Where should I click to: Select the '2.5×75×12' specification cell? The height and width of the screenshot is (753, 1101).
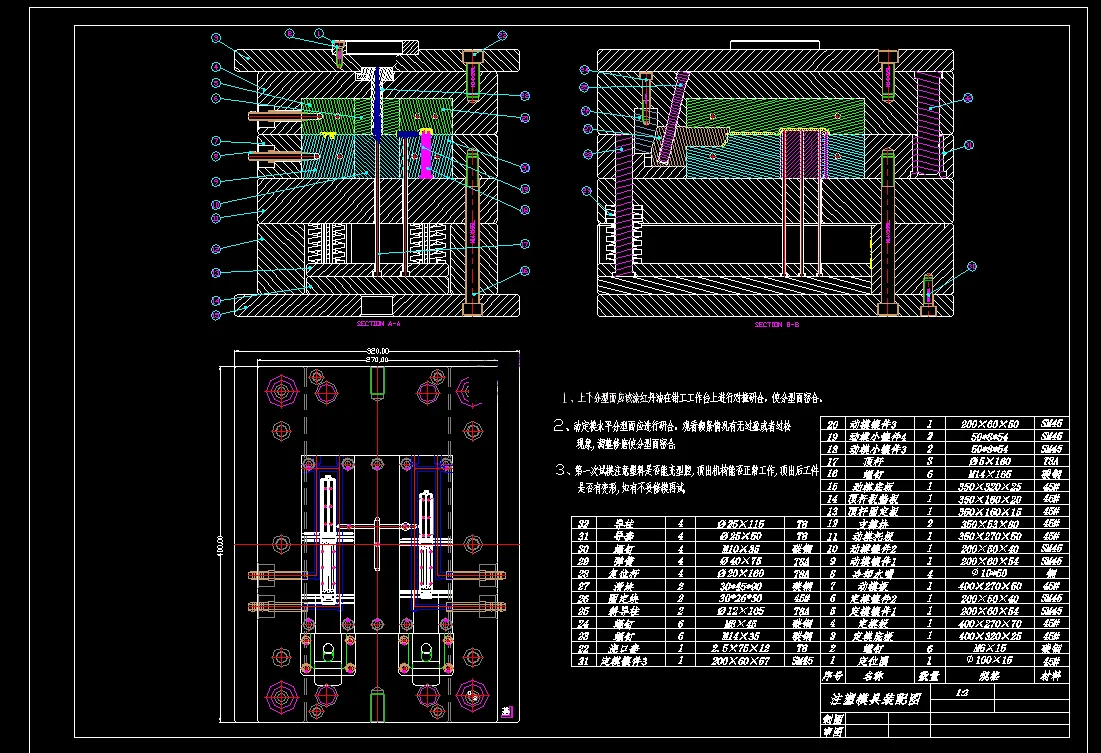[x=740, y=648]
